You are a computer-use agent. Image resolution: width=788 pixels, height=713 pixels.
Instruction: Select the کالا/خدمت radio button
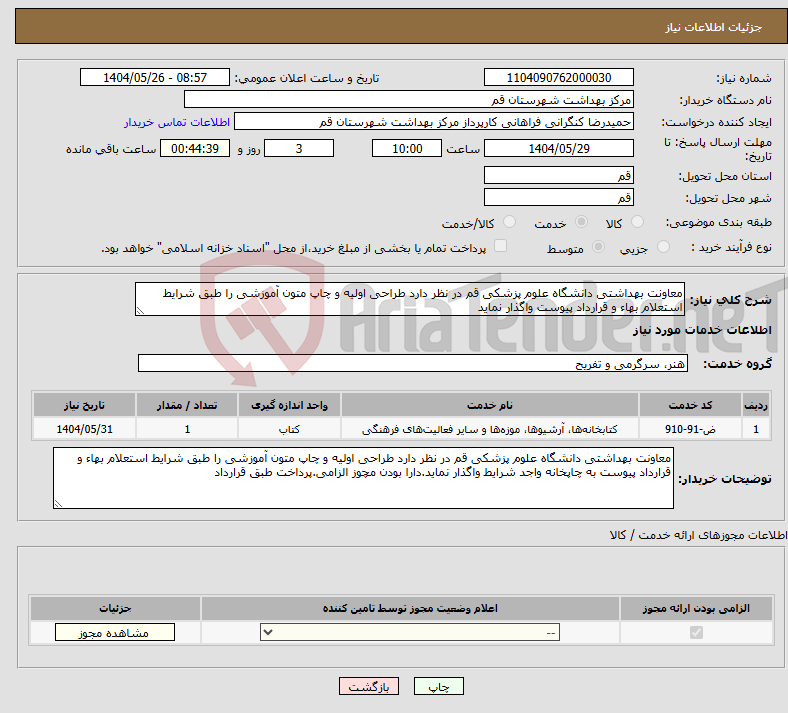[x=509, y=222]
